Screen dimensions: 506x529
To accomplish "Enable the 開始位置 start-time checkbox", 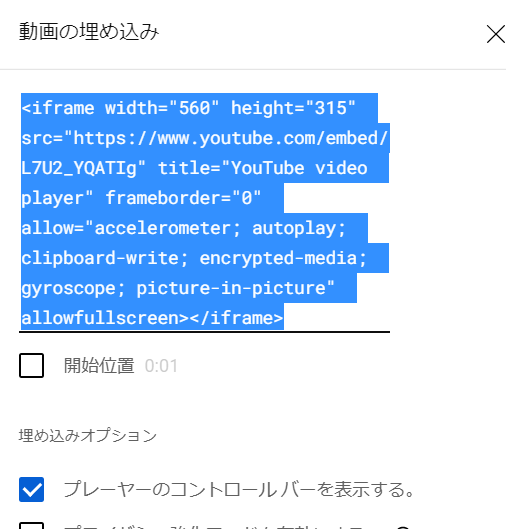I will [31, 365].
